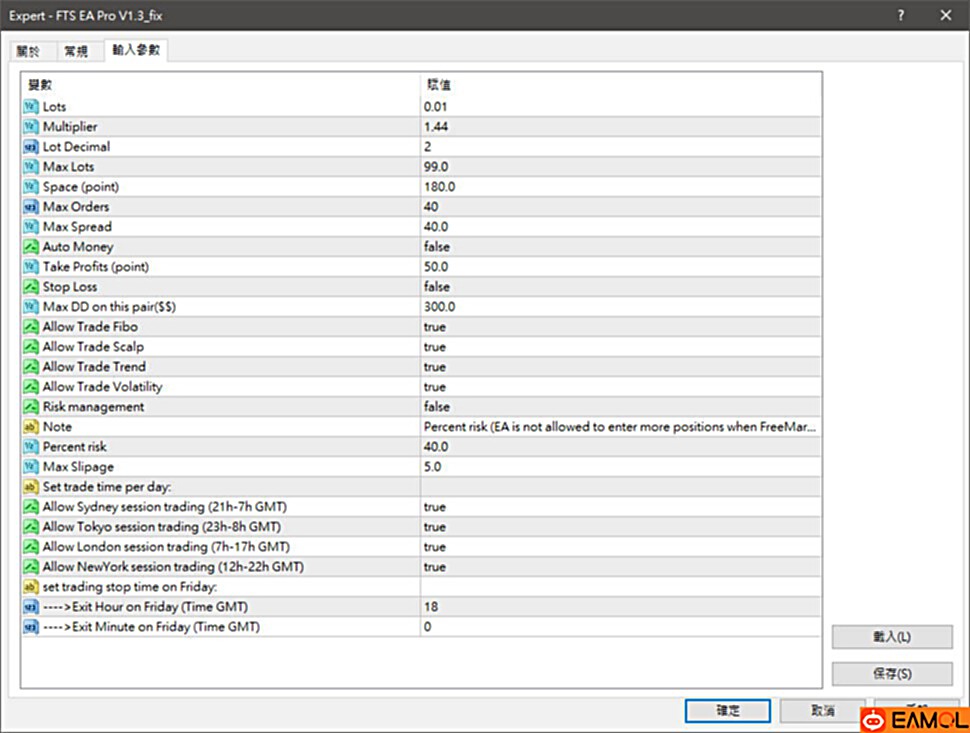This screenshot has width=970, height=733.
Task: Click the icon beside Max DD on this pair
Action: pos(31,307)
